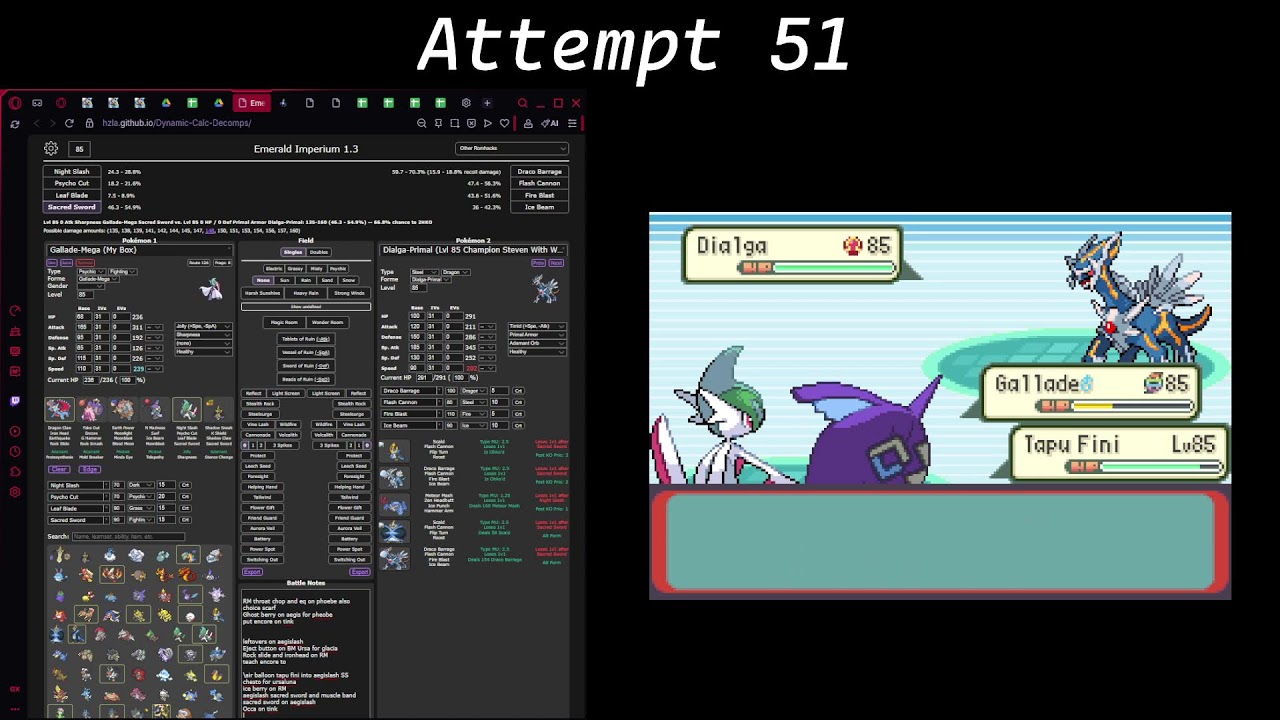Select the Singles battle format
Screen dimensions: 1280x720
[293, 252]
